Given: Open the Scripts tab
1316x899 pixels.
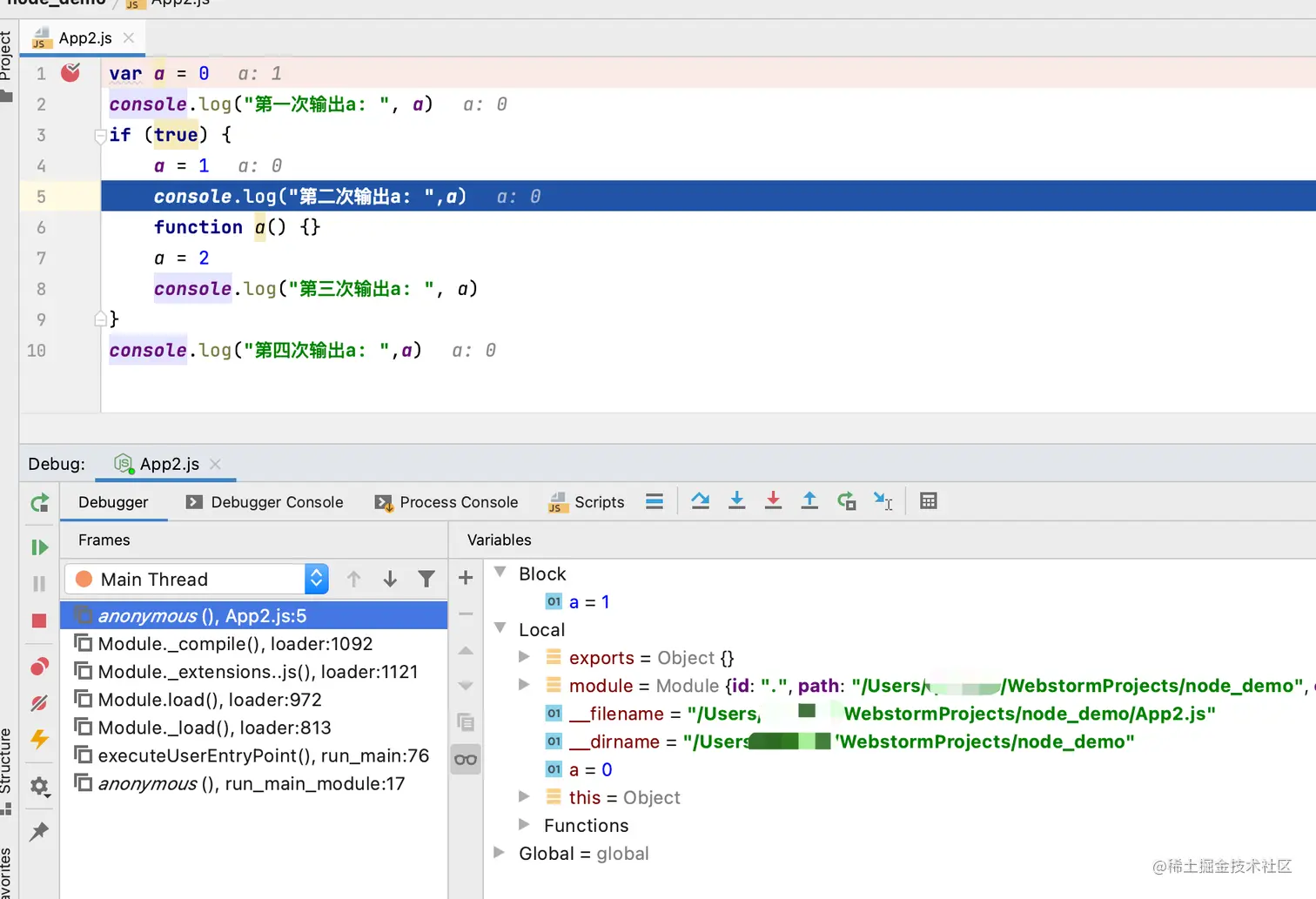Looking at the screenshot, I should tap(587, 502).
